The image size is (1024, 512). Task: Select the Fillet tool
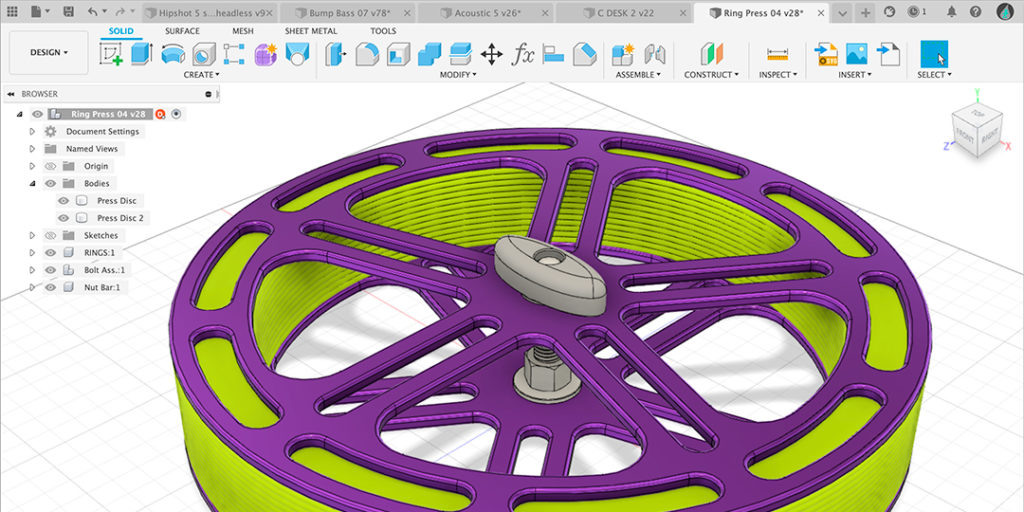367,54
